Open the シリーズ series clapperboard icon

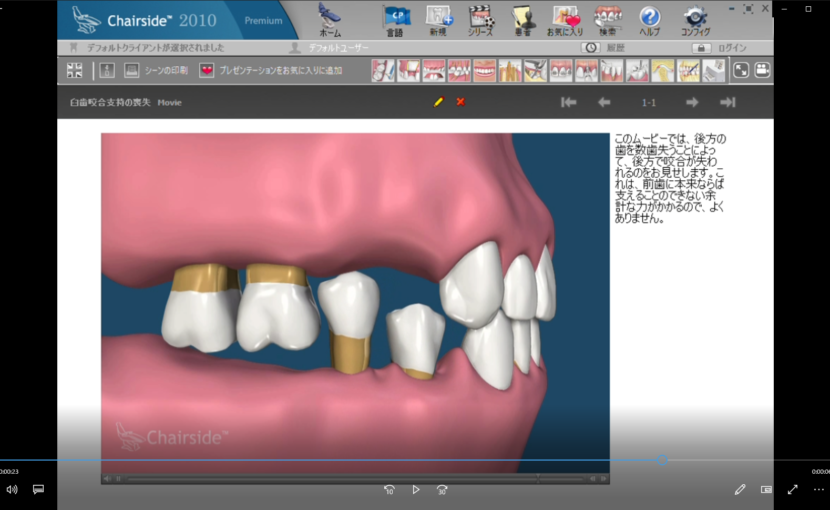(x=481, y=21)
